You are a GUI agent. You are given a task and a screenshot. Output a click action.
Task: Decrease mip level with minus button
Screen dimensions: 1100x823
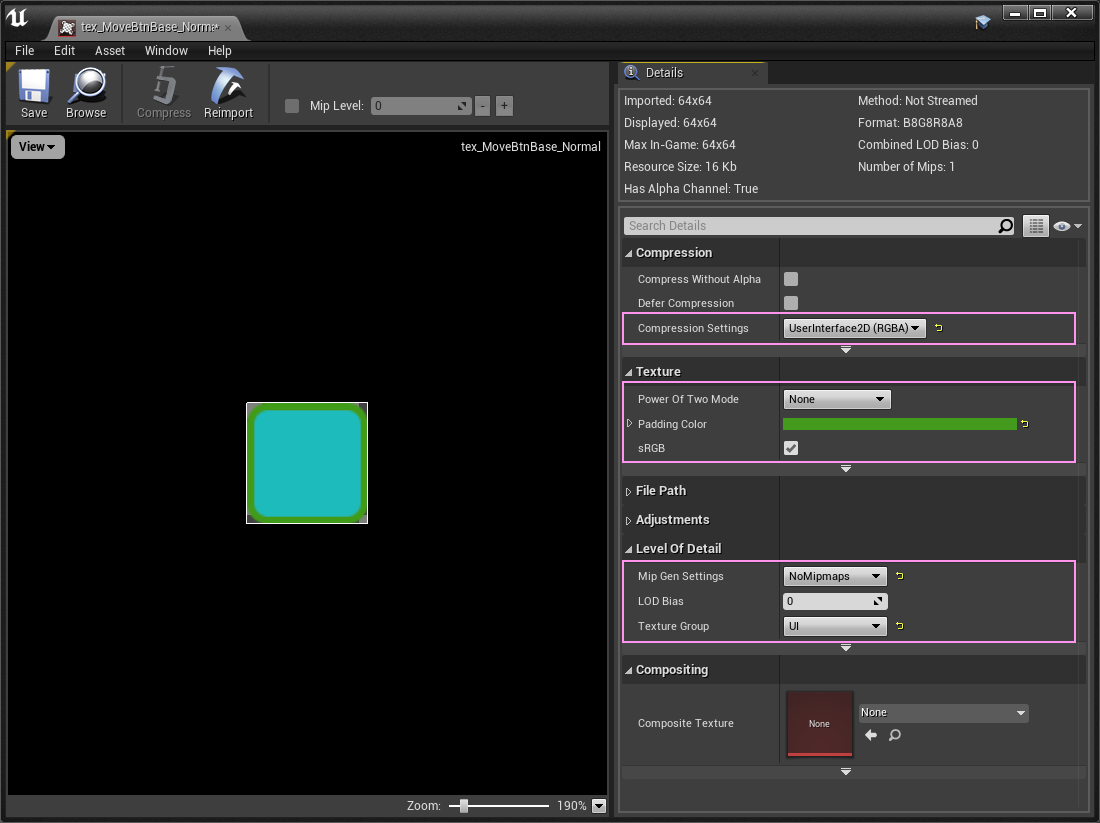pos(483,106)
